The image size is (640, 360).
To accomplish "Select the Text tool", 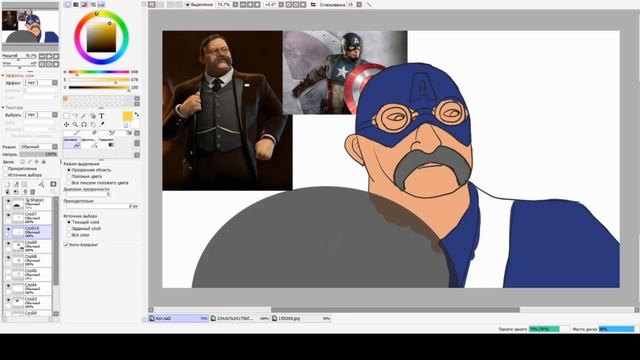I will (102, 116).
